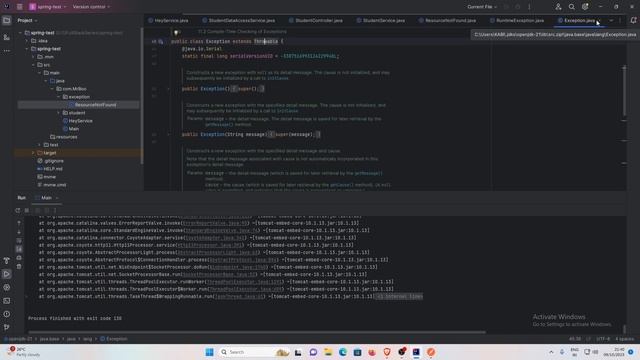Open the Build tool window hammer icon

(x=7, y=260)
